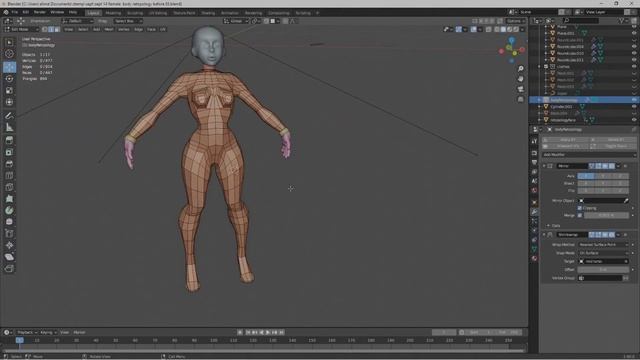This screenshot has height=360, width=640.
Task: Select the 3D Cursor tool
Action: (9, 53)
